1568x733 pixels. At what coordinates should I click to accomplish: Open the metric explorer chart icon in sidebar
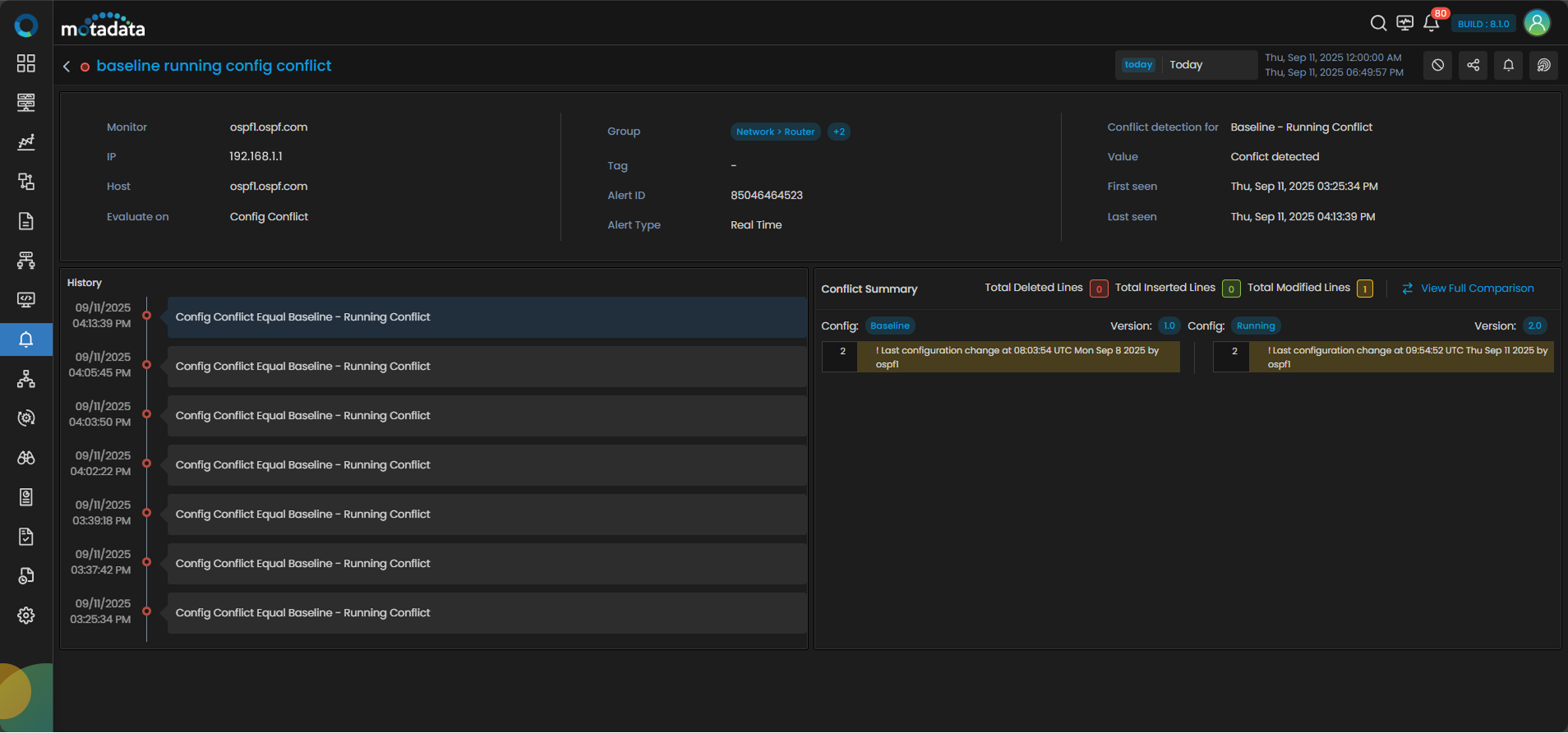pyautogui.click(x=26, y=142)
